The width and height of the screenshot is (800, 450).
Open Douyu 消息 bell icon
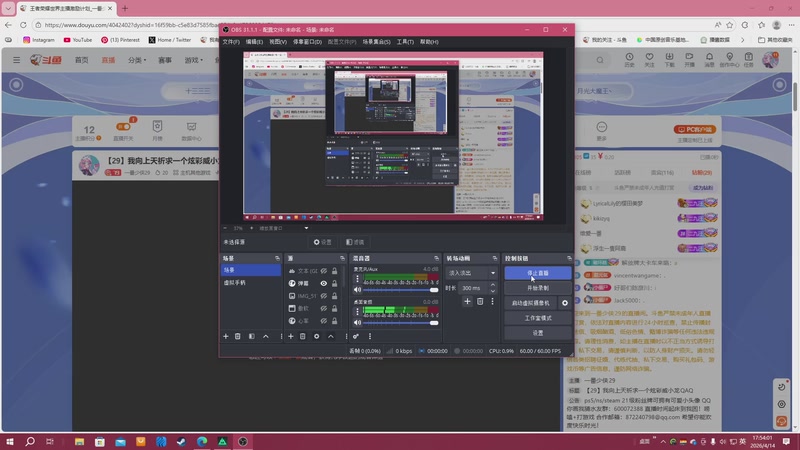coord(709,59)
